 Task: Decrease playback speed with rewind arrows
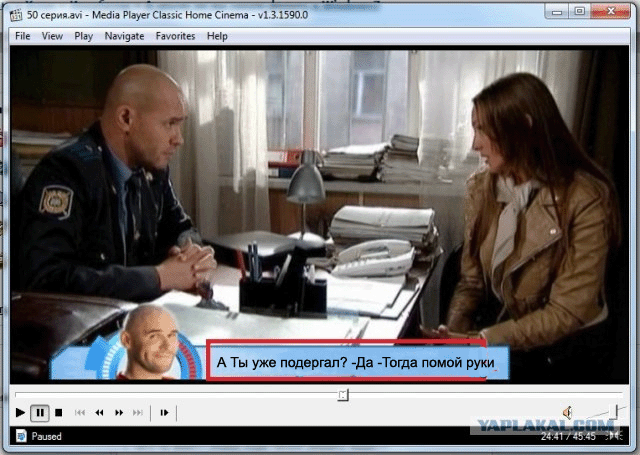(99, 413)
